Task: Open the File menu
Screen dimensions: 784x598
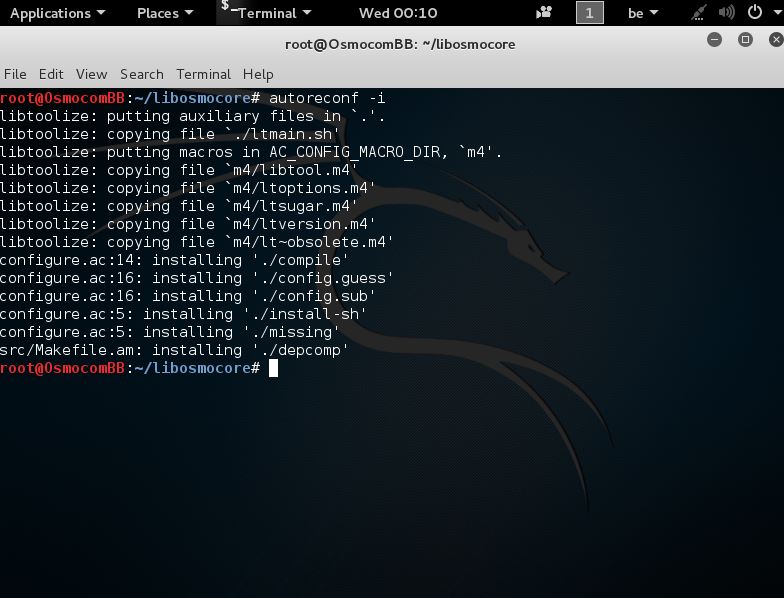Action: coord(15,74)
